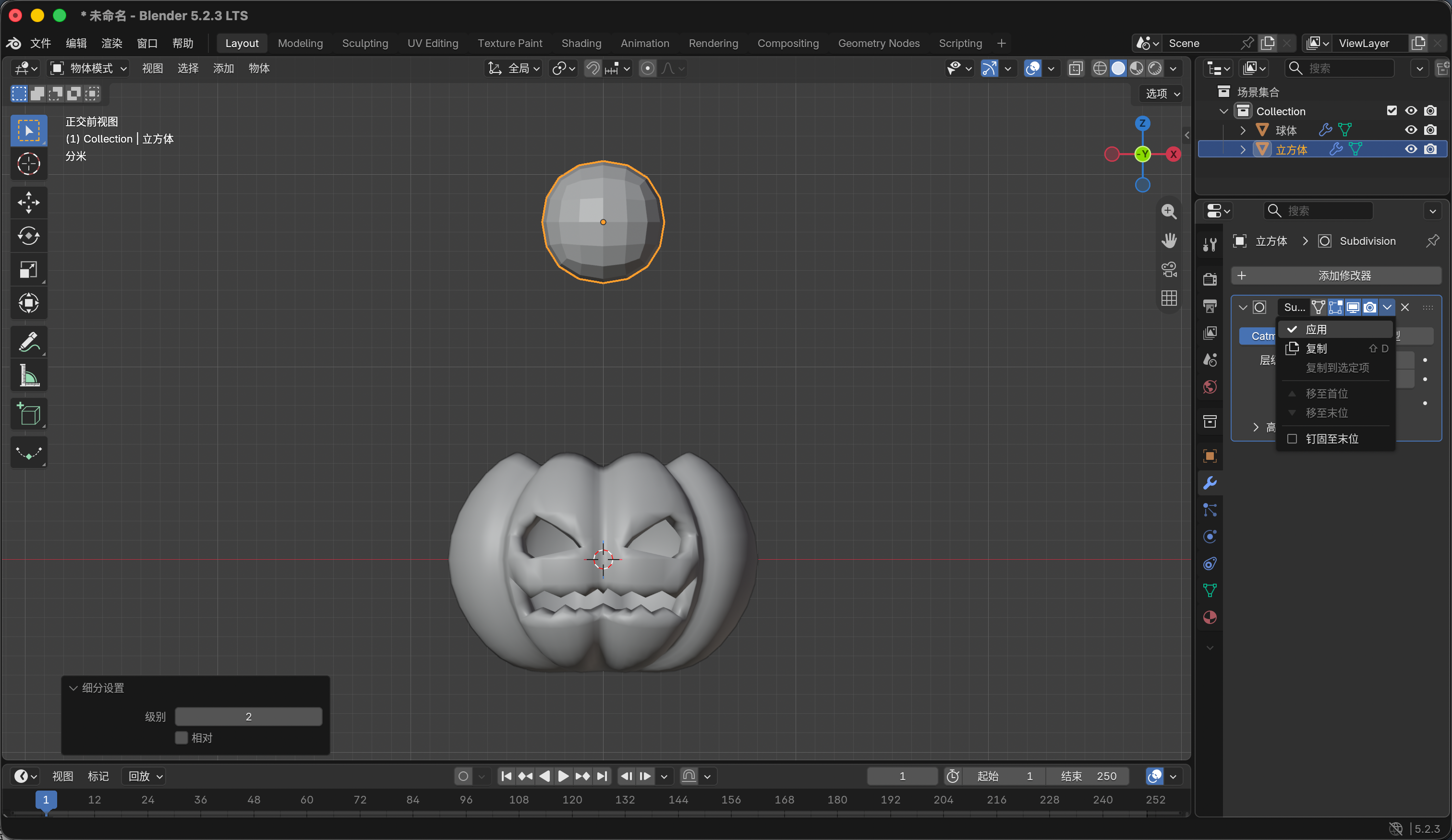Adjust the 级别 level slider

coord(248,716)
